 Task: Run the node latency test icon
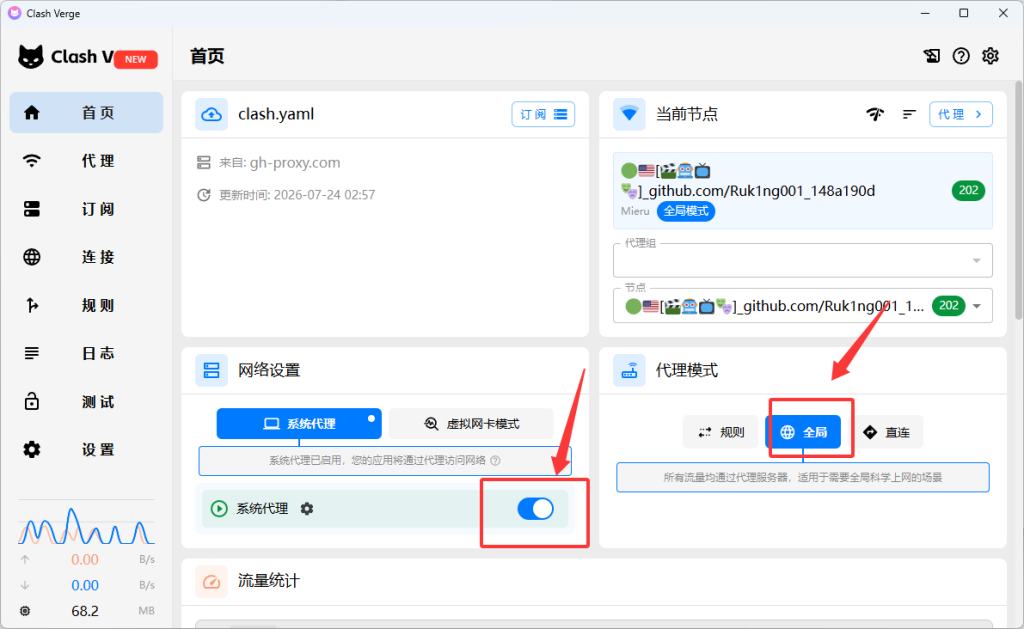click(875, 114)
